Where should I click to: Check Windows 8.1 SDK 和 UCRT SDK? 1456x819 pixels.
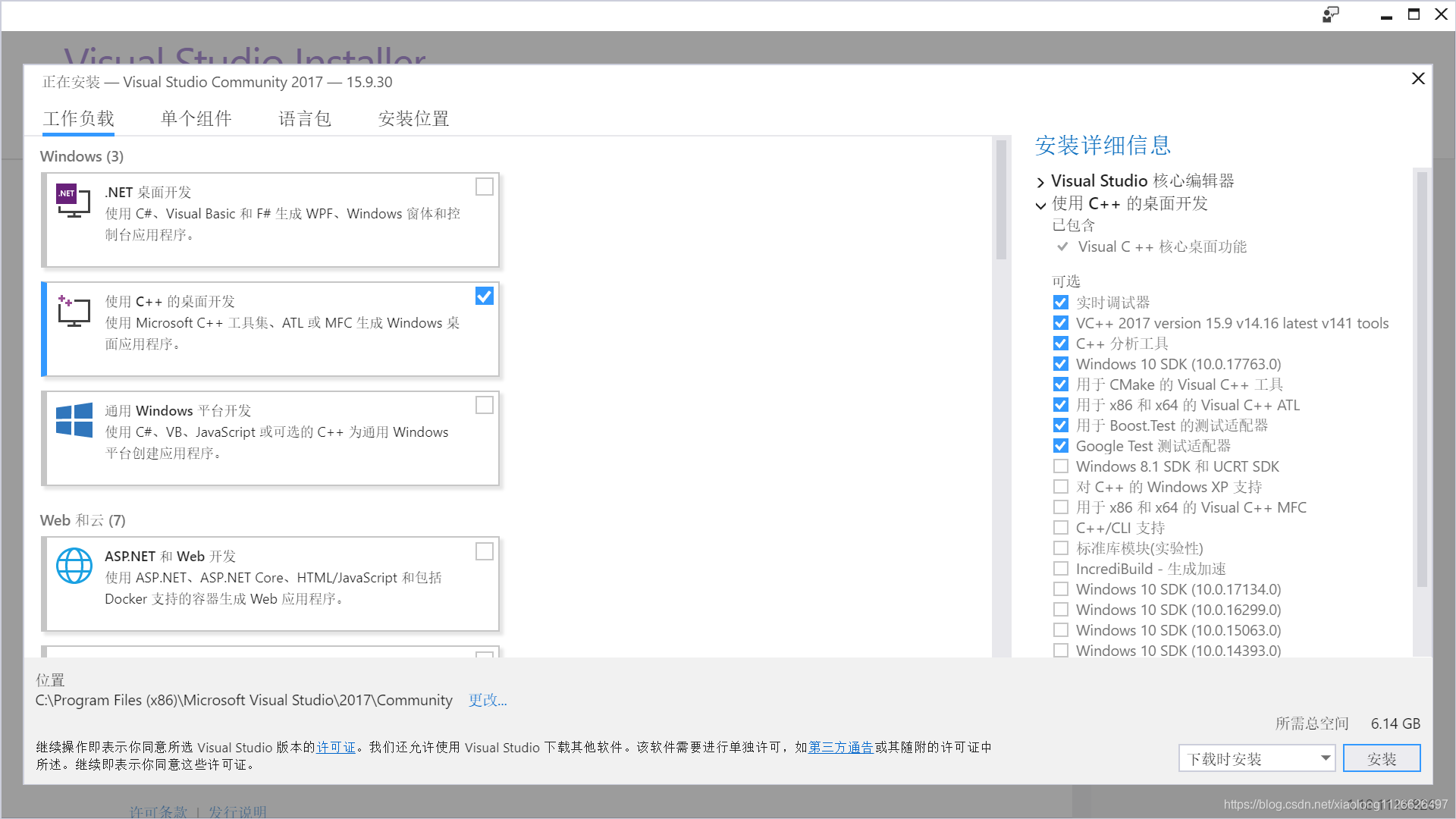coord(1061,466)
